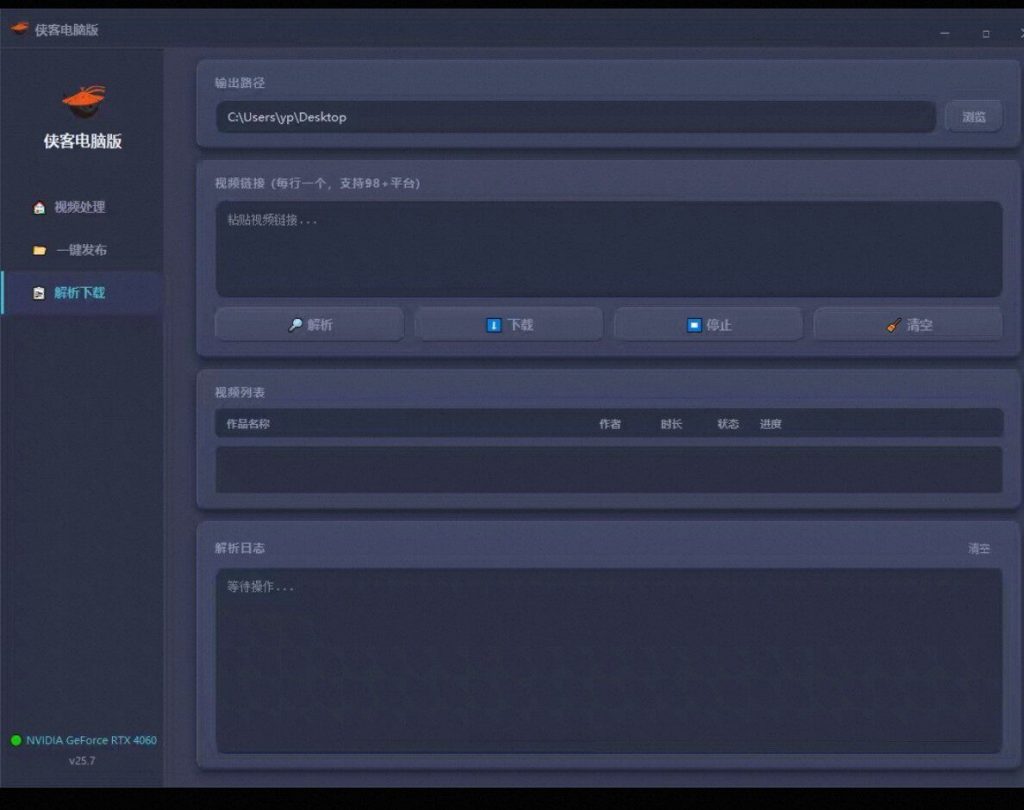Click the broom icon on 清空 button
The image size is (1024, 810).
893,325
